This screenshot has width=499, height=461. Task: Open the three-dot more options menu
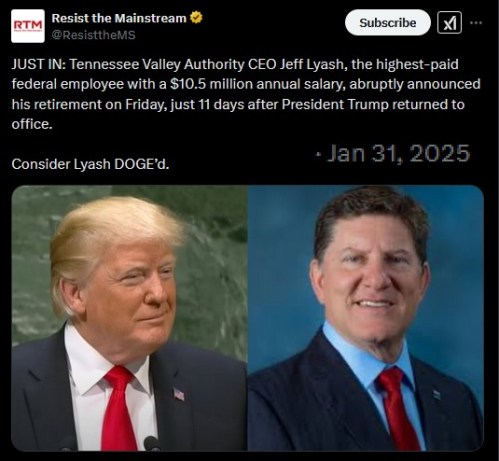[476, 23]
